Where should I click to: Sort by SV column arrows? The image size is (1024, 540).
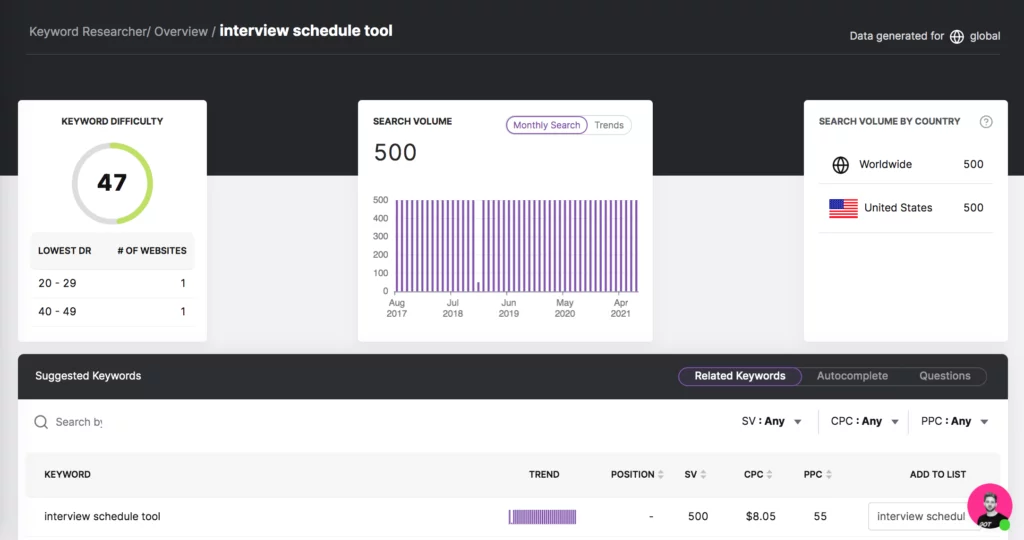[x=703, y=475]
